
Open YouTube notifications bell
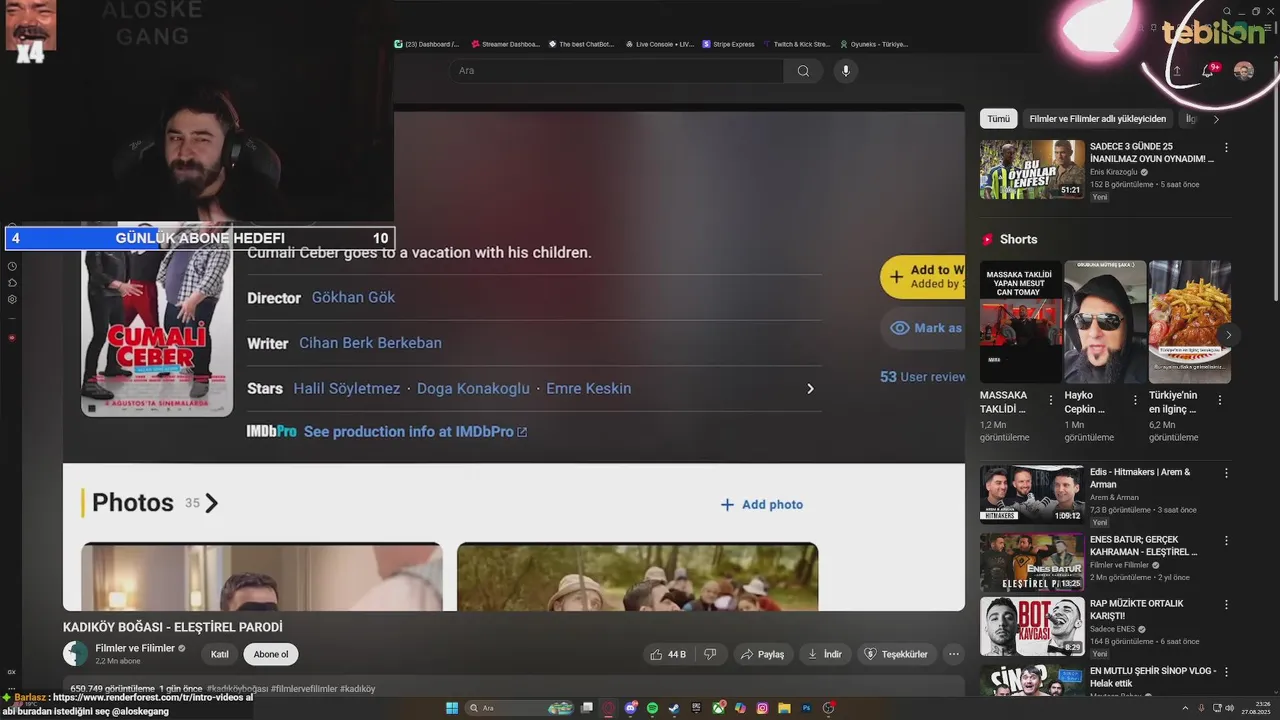1209,71
